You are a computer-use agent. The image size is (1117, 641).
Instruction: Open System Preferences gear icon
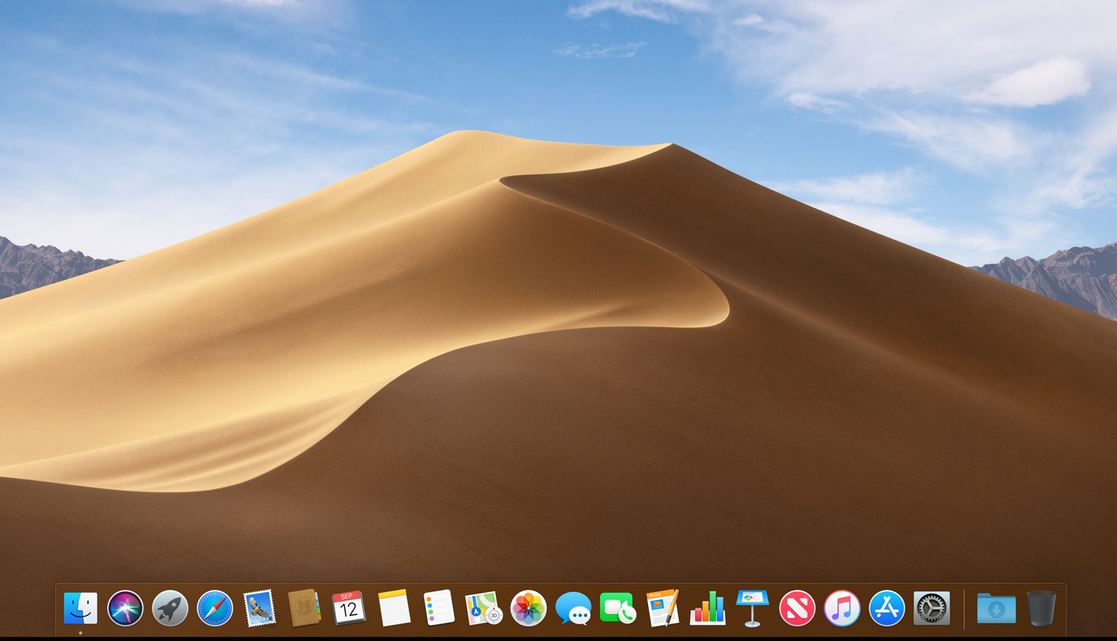pos(932,608)
